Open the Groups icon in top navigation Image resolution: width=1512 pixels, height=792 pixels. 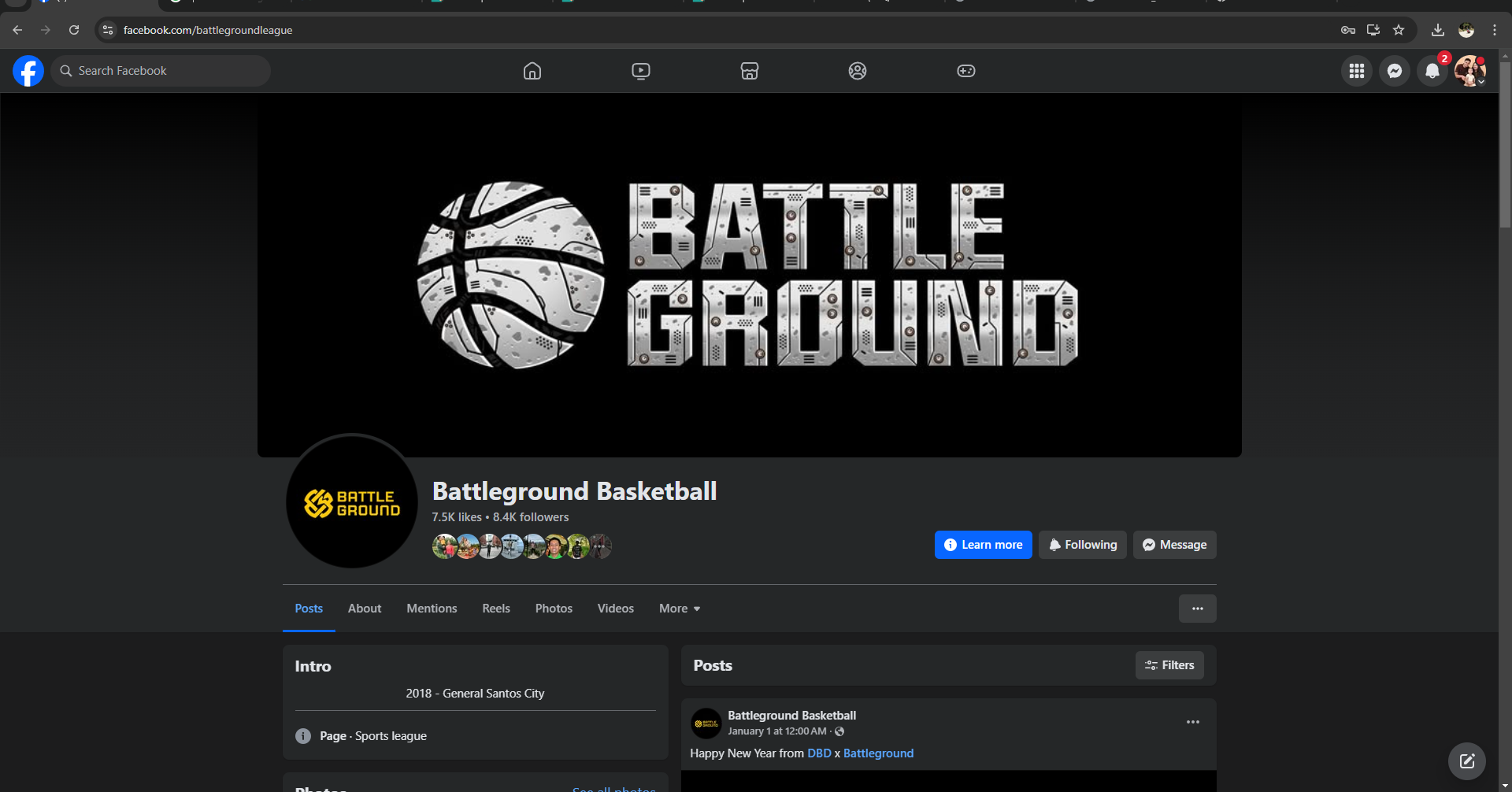click(858, 71)
